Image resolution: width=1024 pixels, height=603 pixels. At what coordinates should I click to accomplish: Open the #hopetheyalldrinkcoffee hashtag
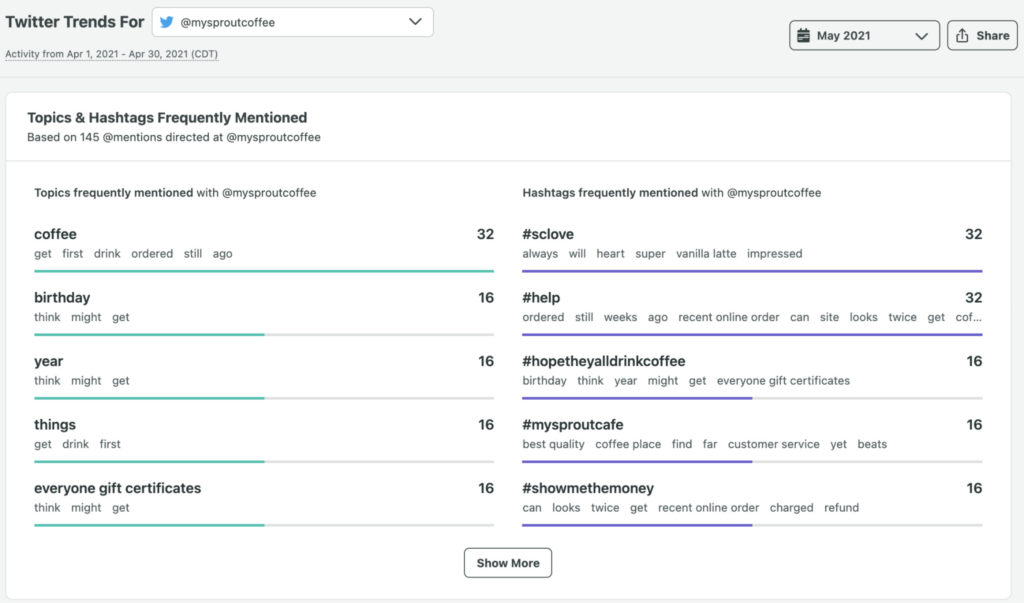point(603,361)
